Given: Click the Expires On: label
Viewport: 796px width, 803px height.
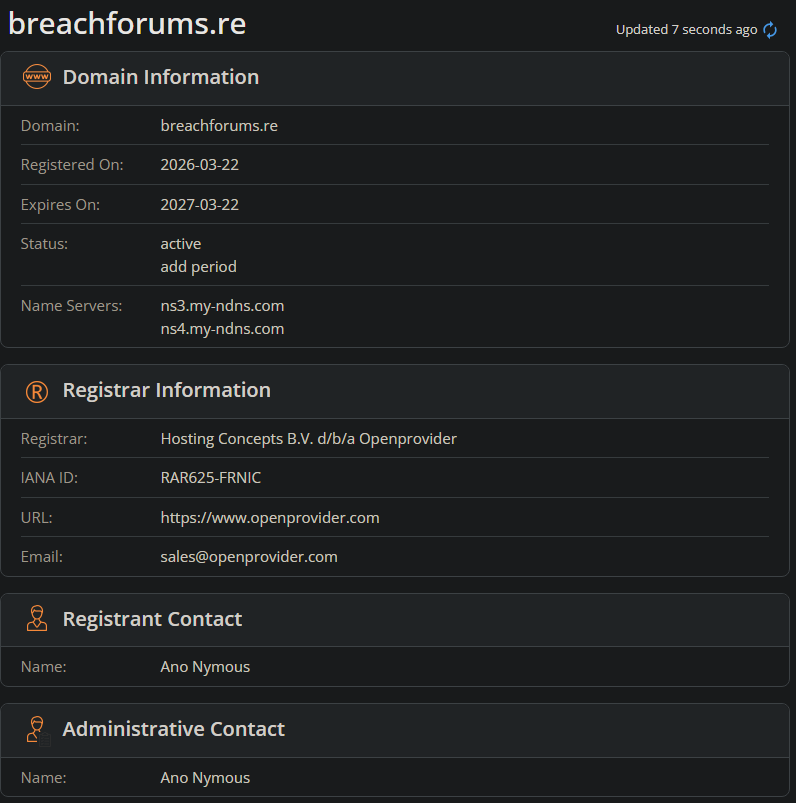Looking at the screenshot, I should [60, 205].
